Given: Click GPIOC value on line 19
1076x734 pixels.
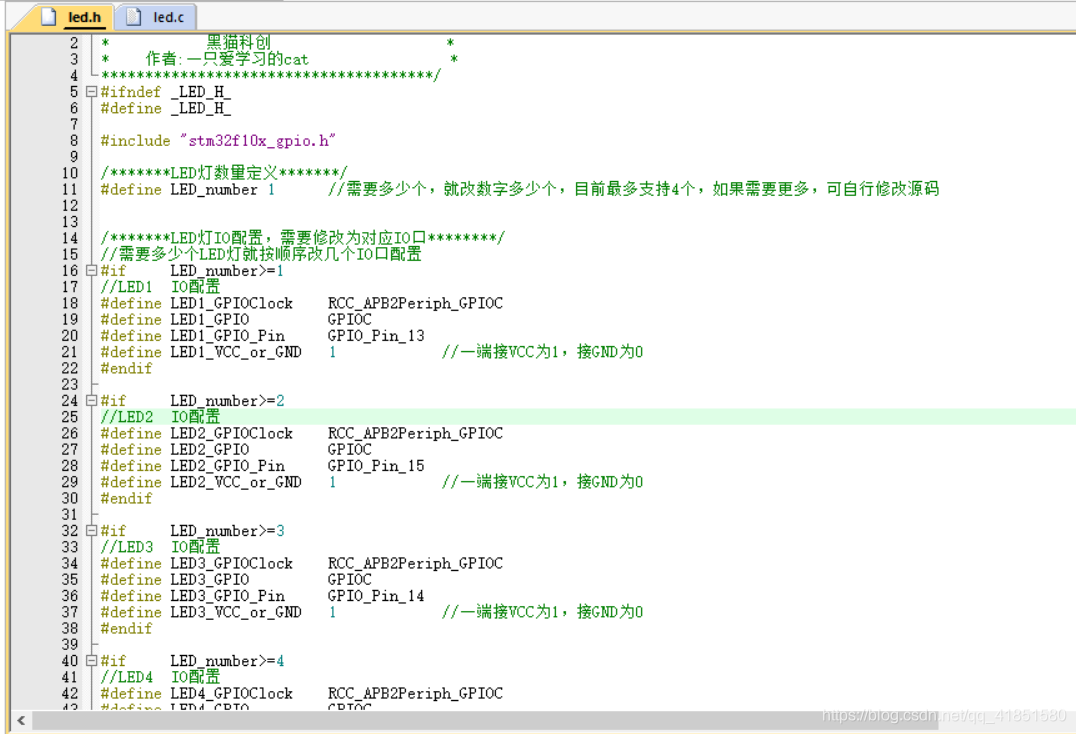Looking at the screenshot, I should [350, 320].
